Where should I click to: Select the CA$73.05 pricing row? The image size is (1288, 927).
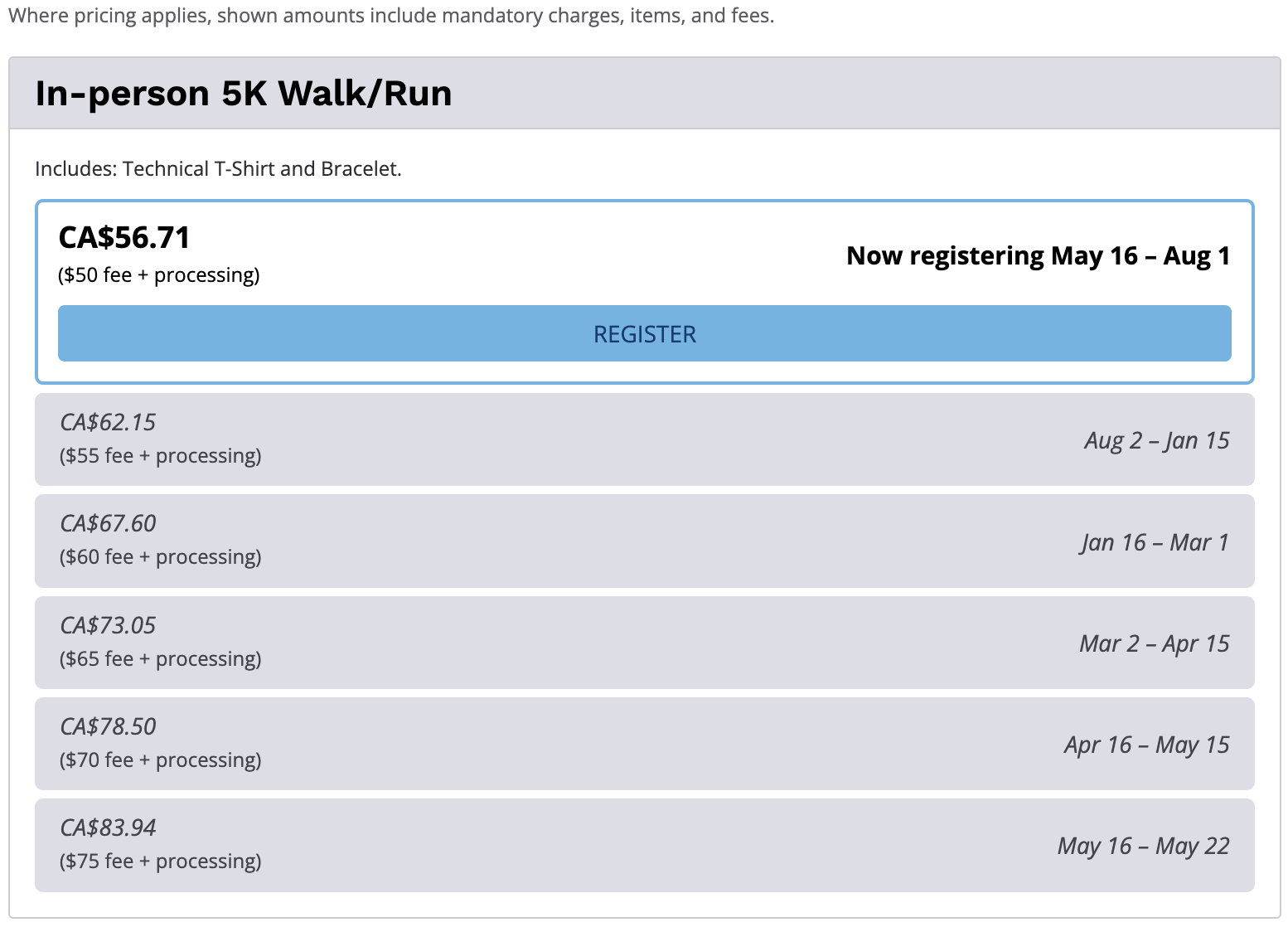(644, 643)
